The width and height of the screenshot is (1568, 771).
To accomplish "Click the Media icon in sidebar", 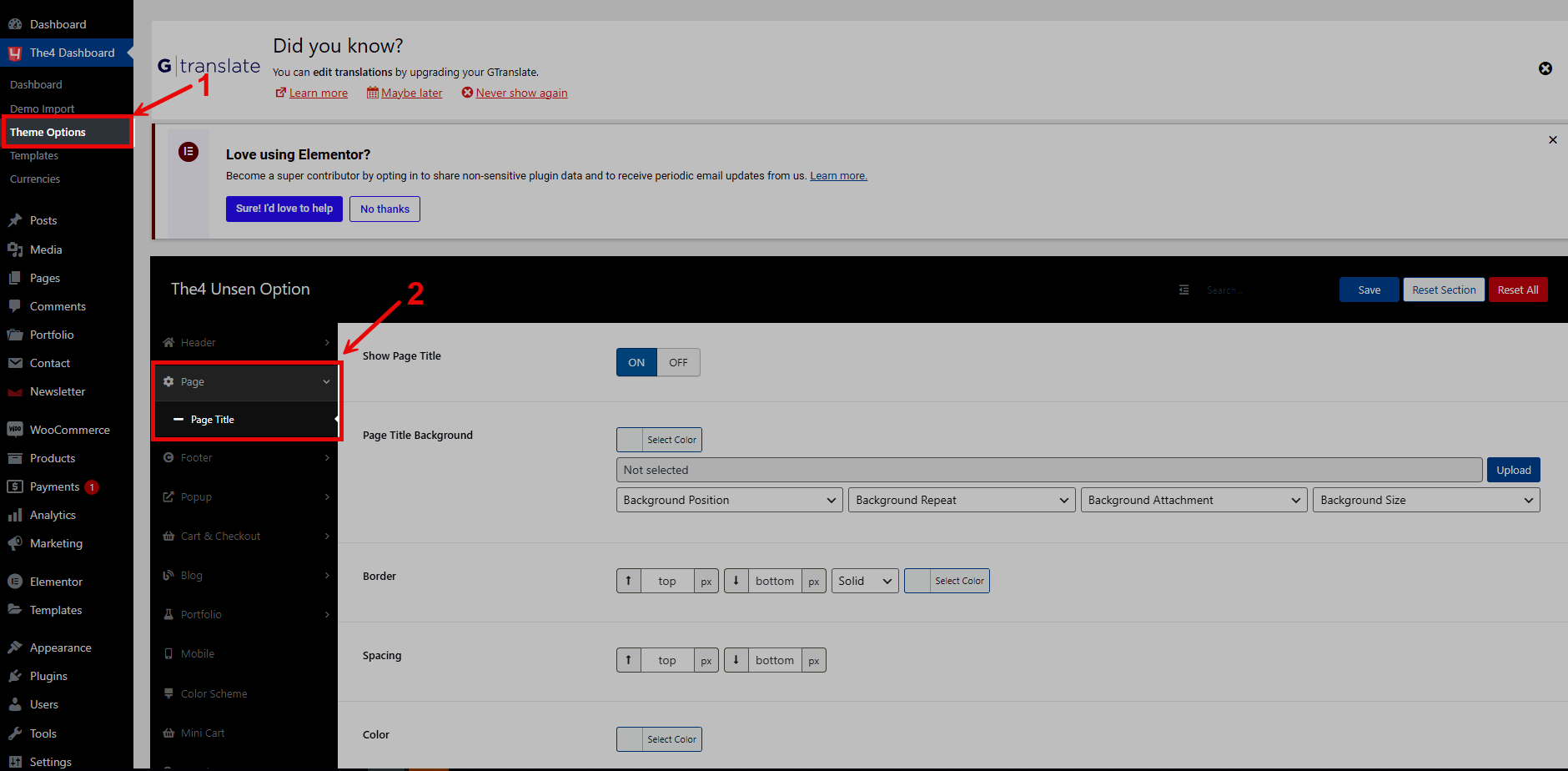I will (x=15, y=249).
